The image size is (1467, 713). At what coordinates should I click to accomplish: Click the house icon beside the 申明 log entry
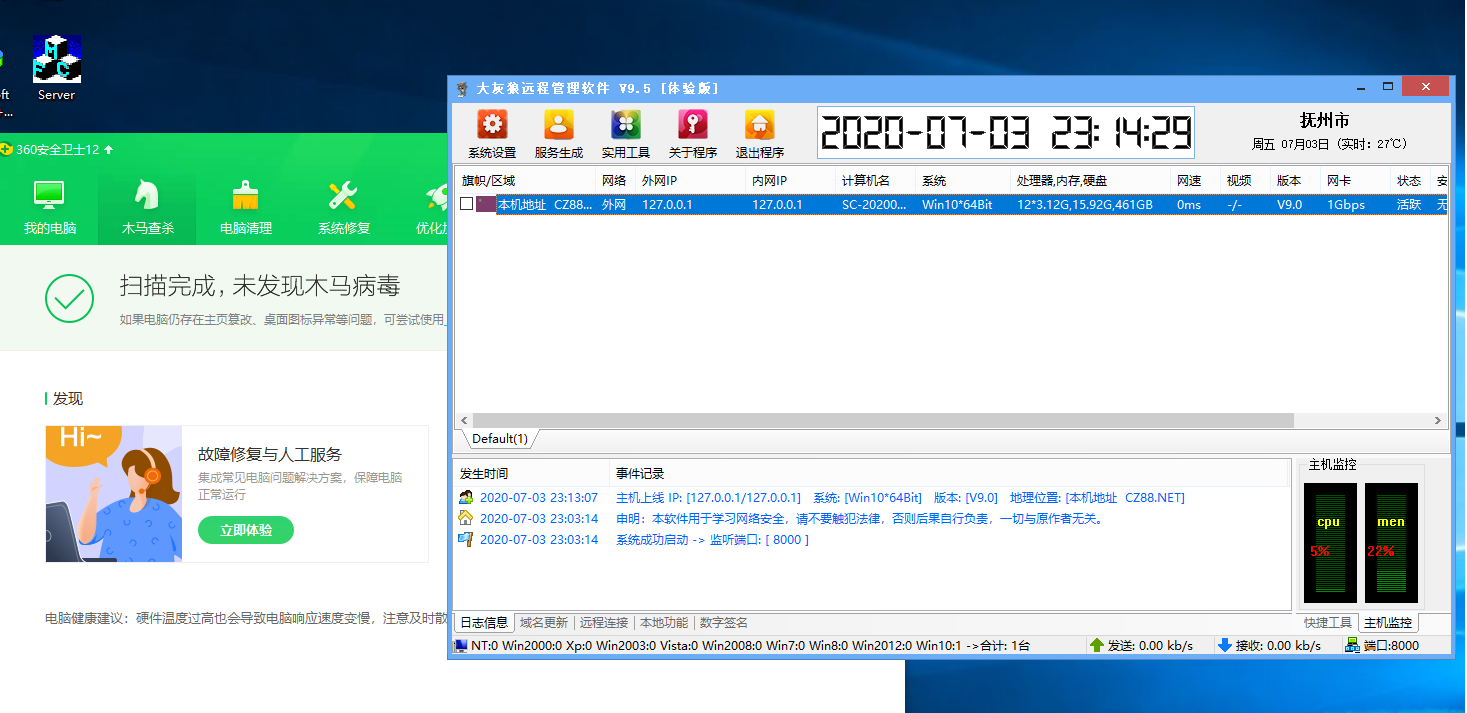[465, 518]
